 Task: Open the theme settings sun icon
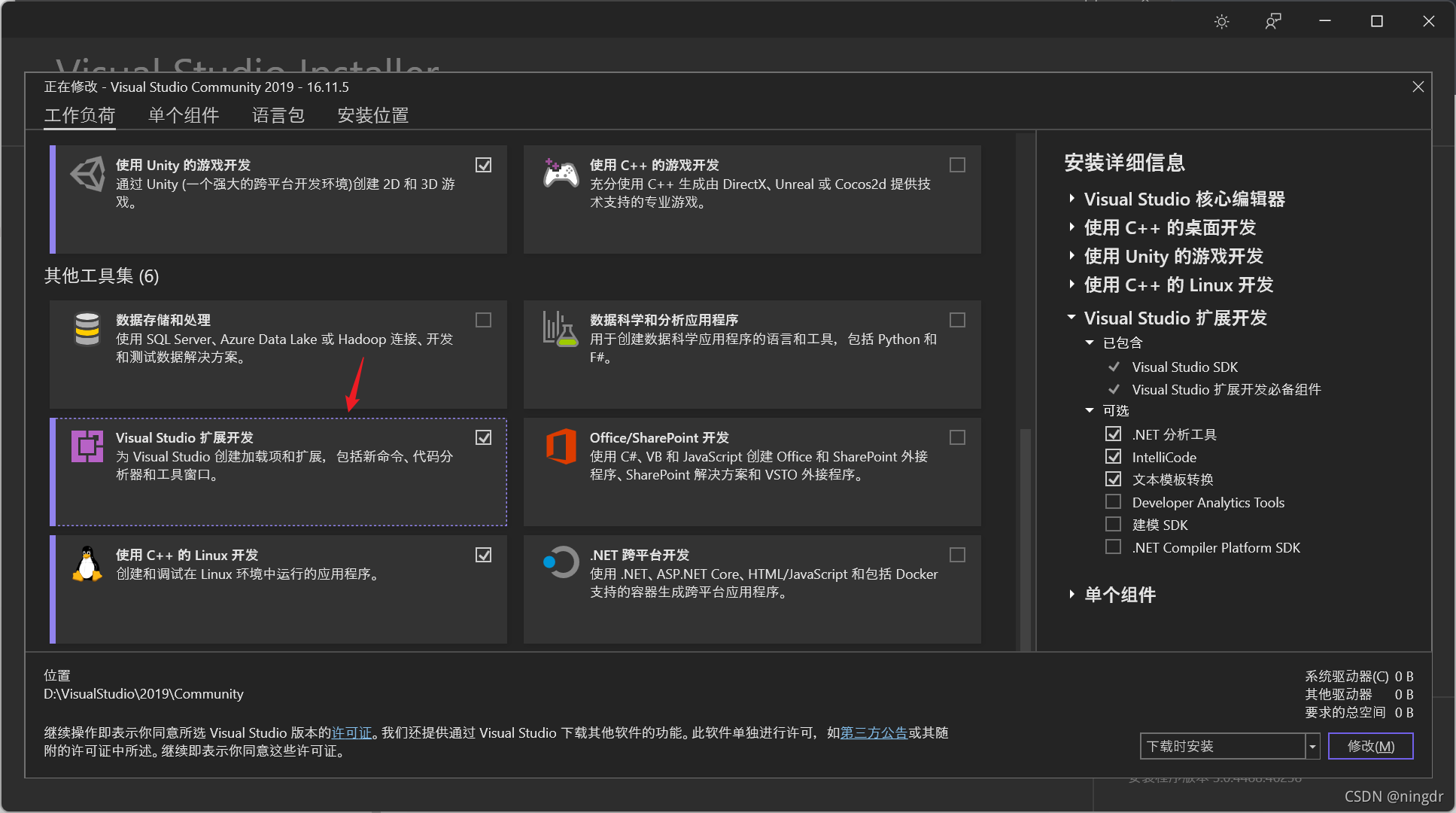coord(1220,21)
